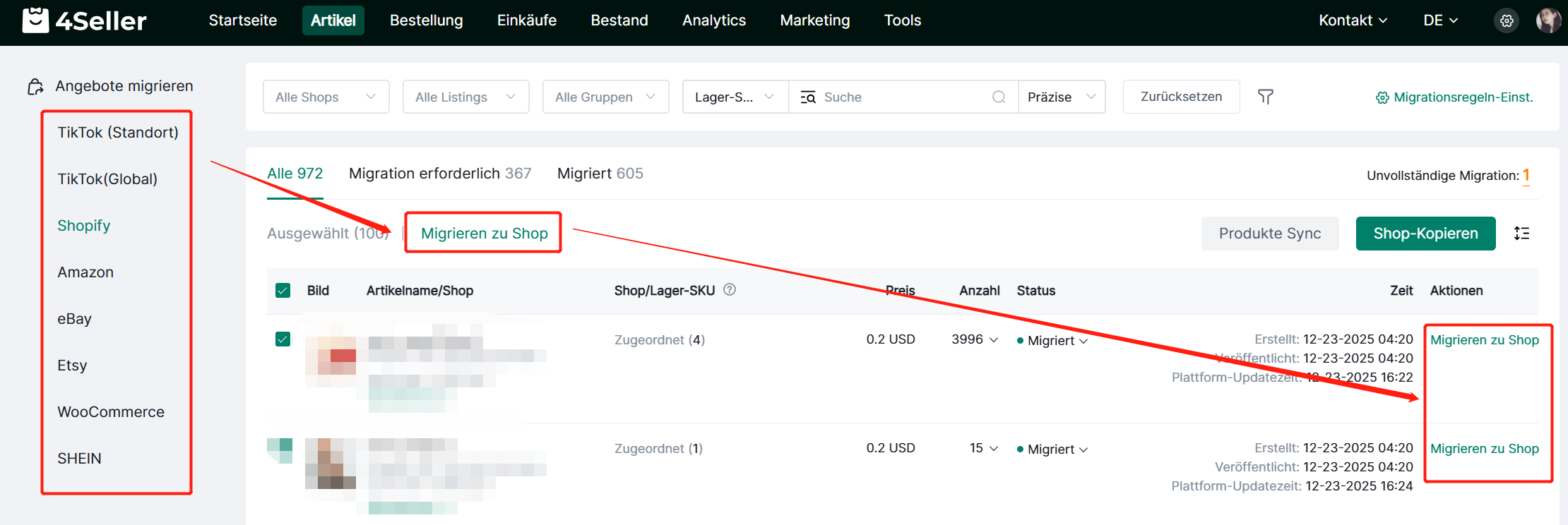Switch to Migration erforderlich tab
This screenshot has width=1568, height=525.
(439, 174)
